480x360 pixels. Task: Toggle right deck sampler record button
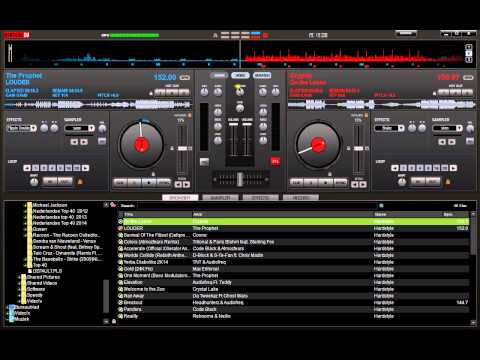[x=470, y=141]
